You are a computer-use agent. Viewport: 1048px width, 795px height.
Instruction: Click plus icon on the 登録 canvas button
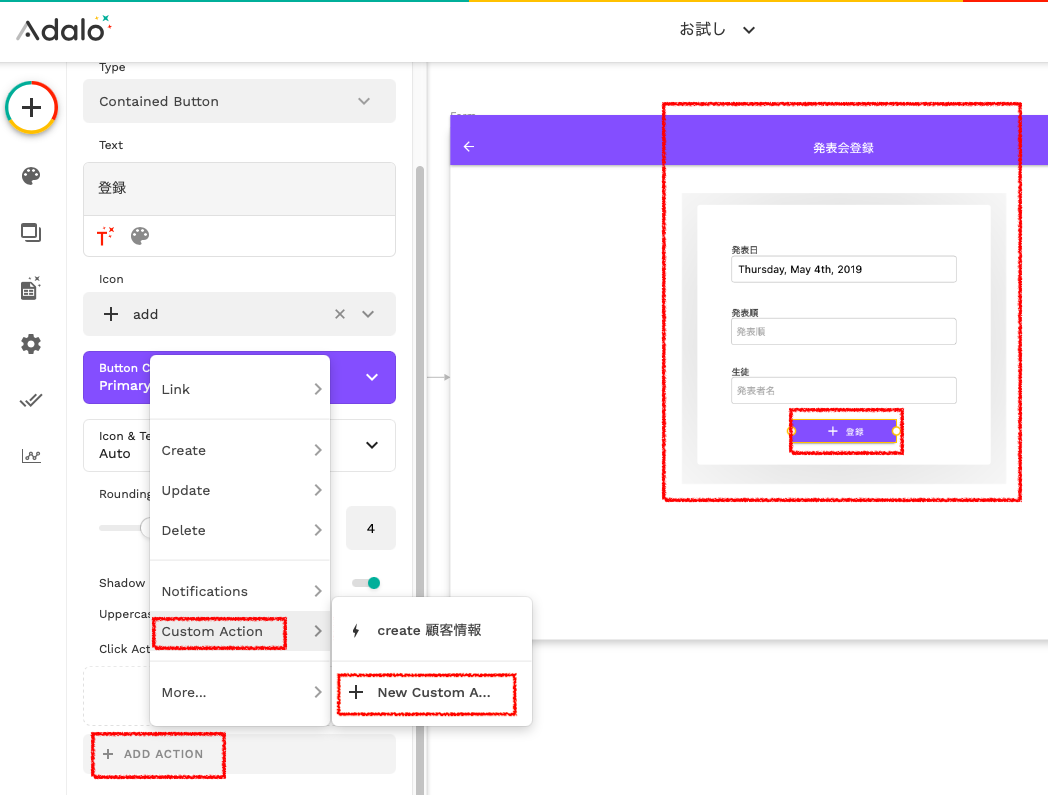[x=833, y=431]
